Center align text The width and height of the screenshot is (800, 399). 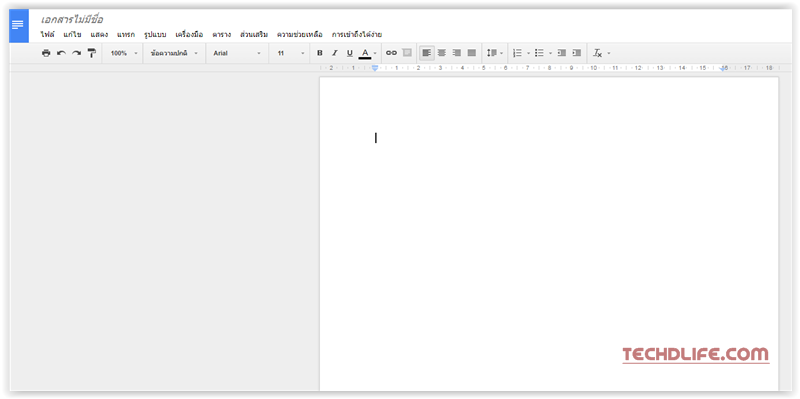[442, 53]
